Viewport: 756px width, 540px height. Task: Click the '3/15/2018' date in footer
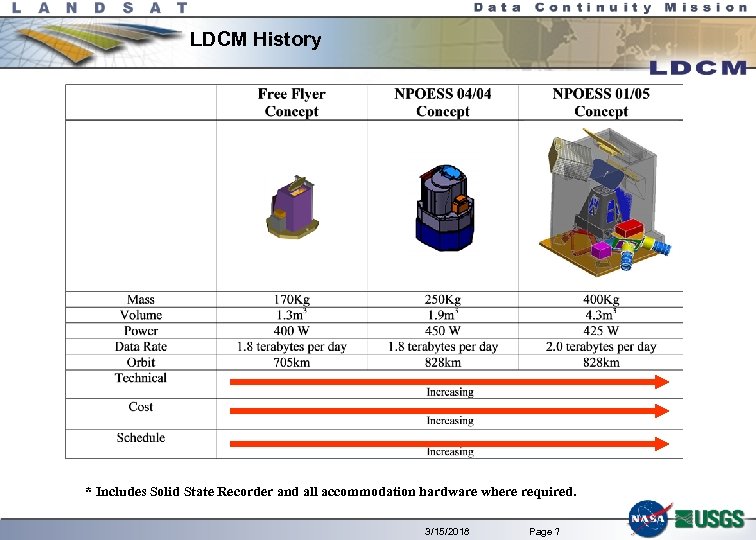tap(447, 531)
